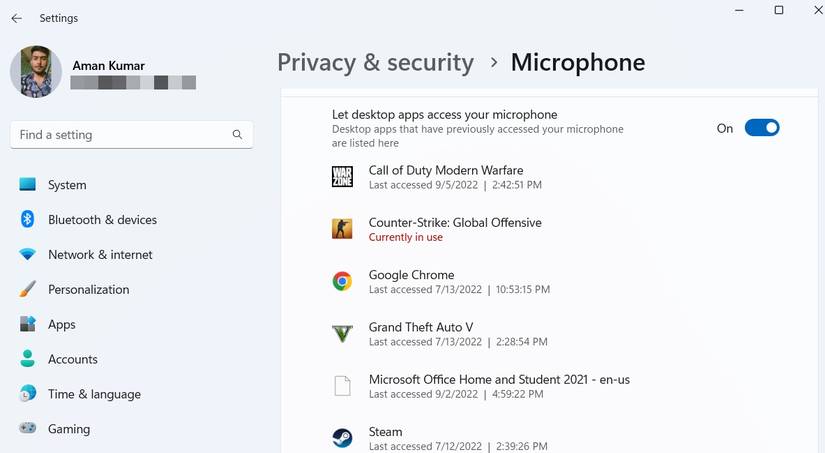Click Aman Kumar profile picture

[36, 72]
